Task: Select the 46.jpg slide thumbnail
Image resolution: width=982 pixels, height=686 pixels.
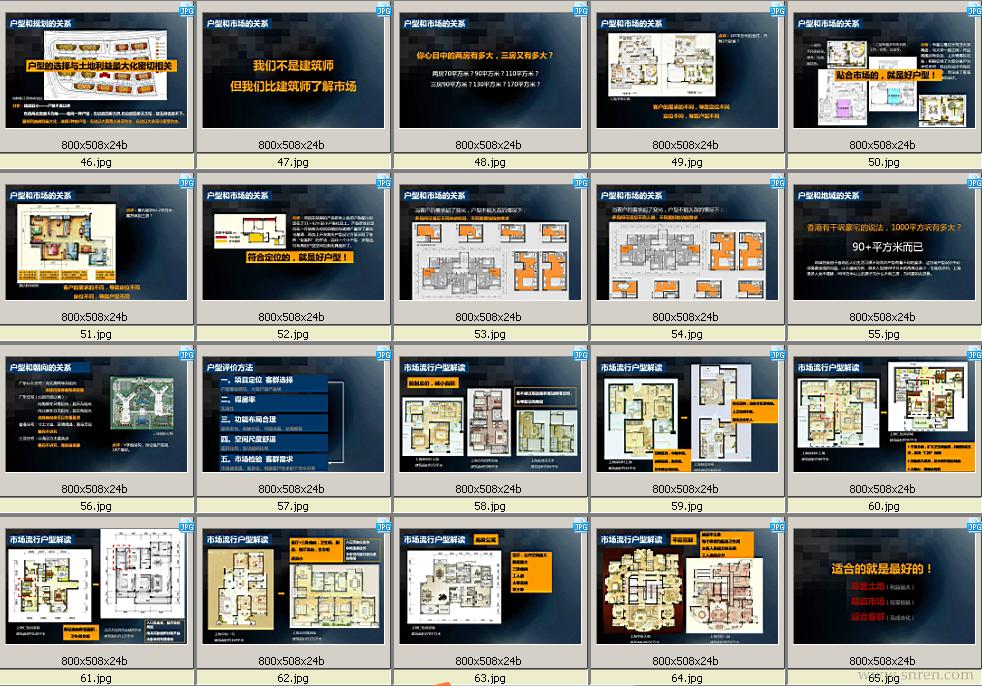Action: coord(96,71)
